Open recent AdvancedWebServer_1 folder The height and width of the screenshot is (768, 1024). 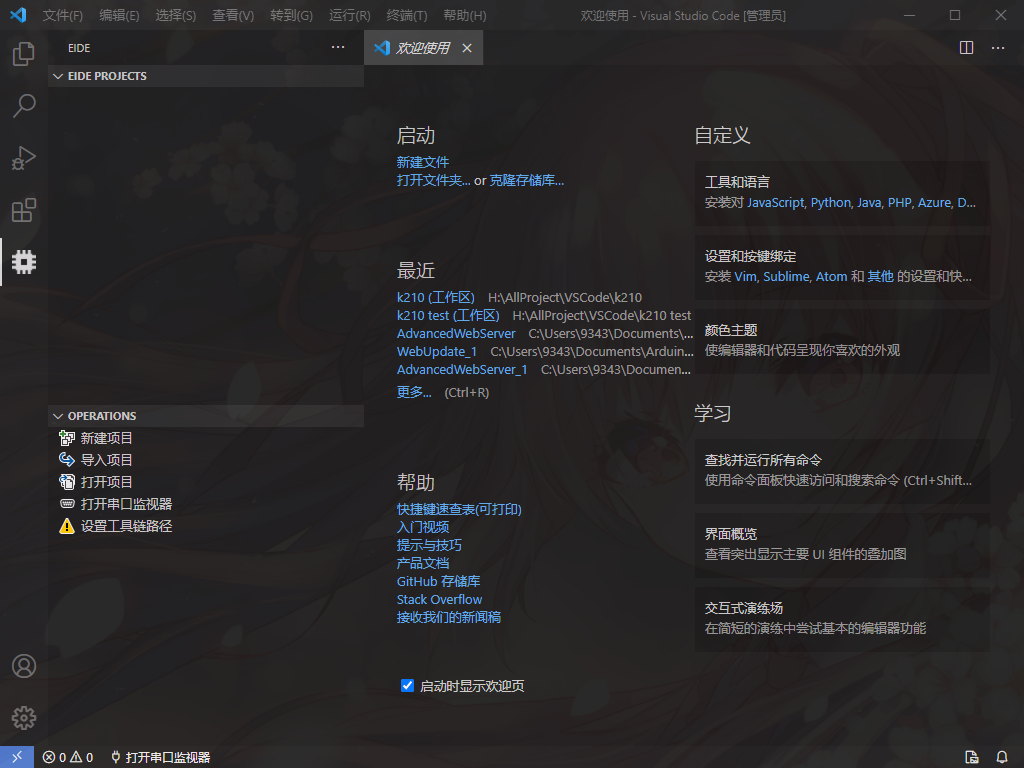click(462, 370)
